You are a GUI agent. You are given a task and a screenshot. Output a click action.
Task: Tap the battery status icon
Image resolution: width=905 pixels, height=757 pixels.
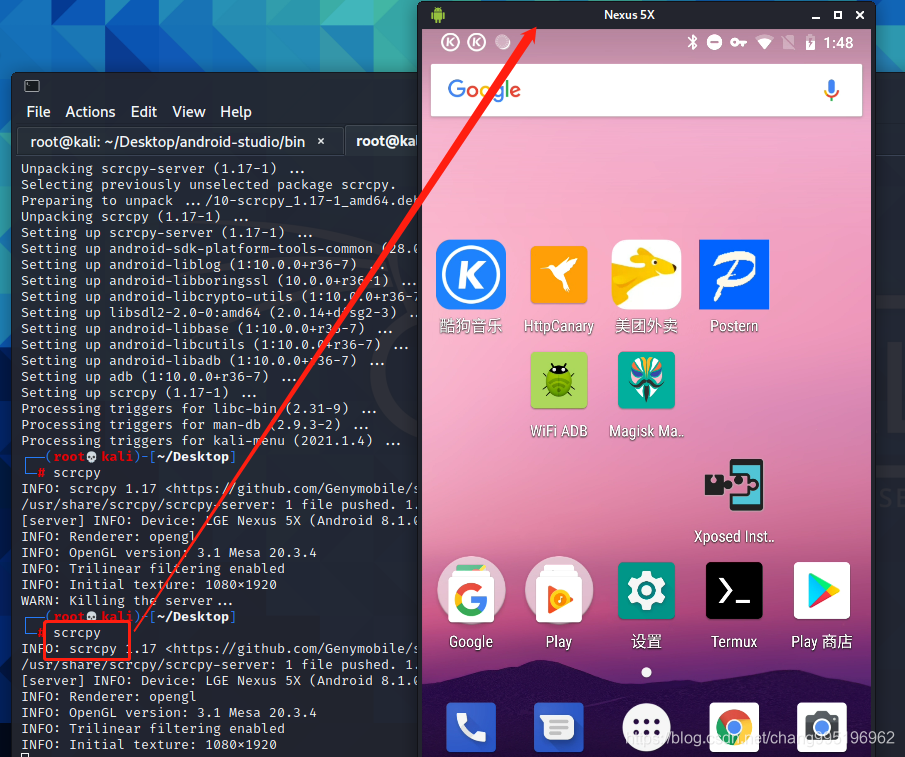[810, 42]
